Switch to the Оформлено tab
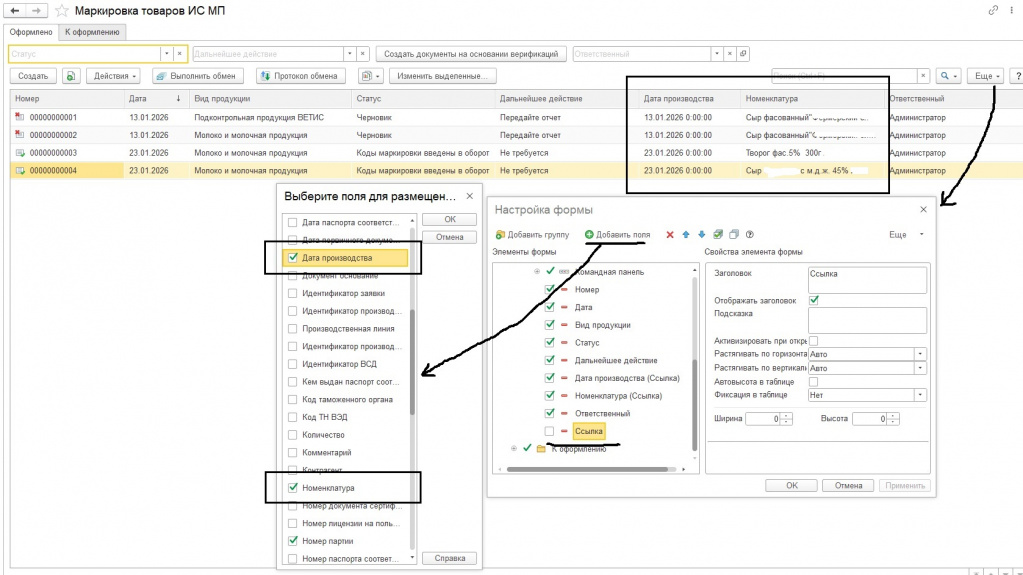 pos(31,32)
